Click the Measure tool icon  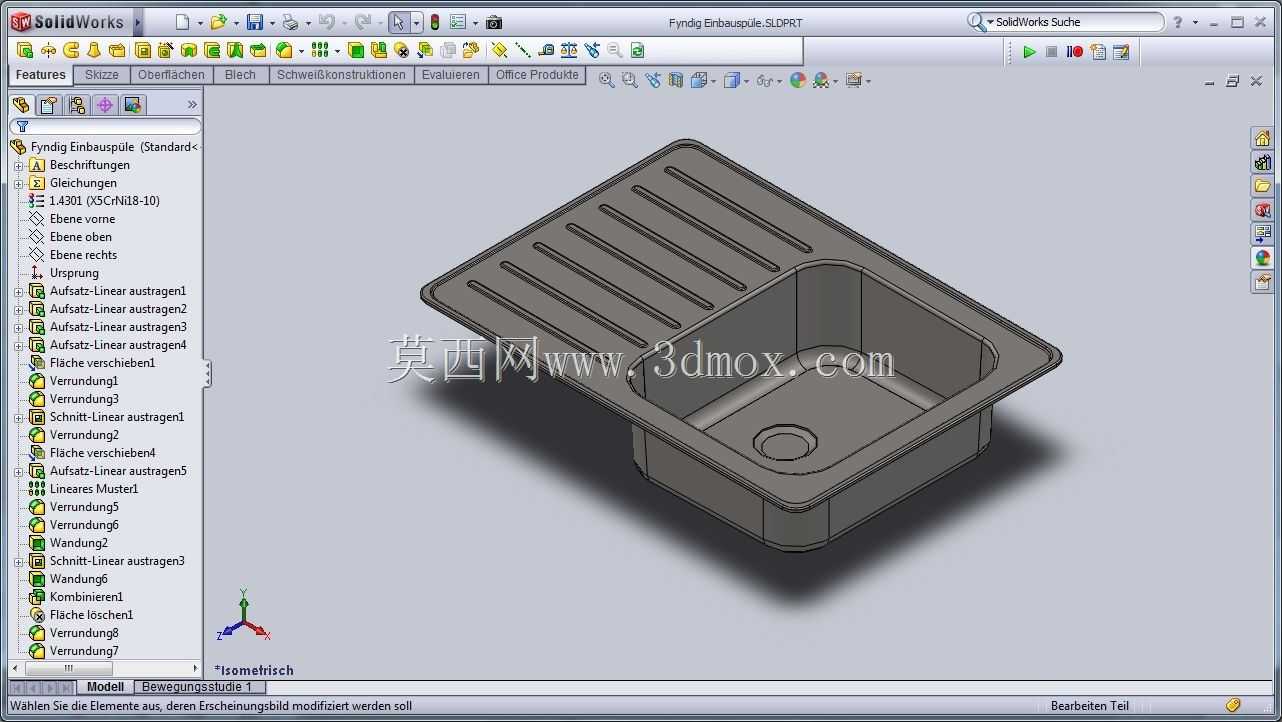[x=546, y=50]
